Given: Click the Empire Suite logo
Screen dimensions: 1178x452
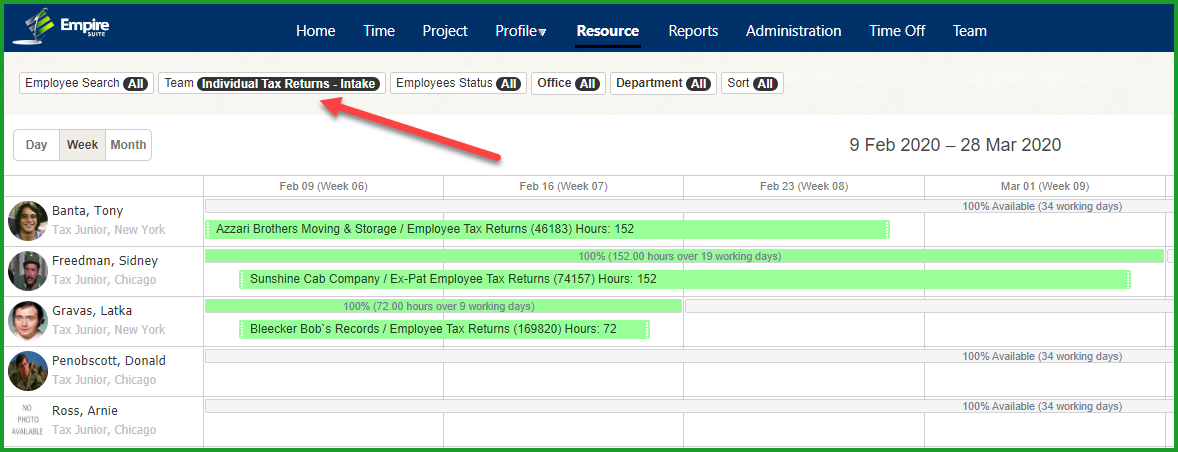Looking at the screenshot, I should pyautogui.click(x=61, y=27).
